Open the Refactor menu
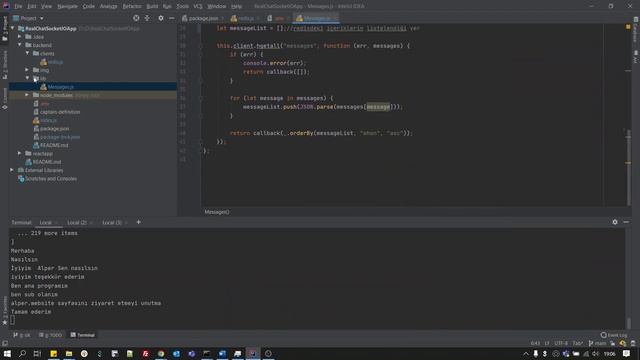Image resolution: width=640 pixels, height=360 pixels. [x=132, y=6]
